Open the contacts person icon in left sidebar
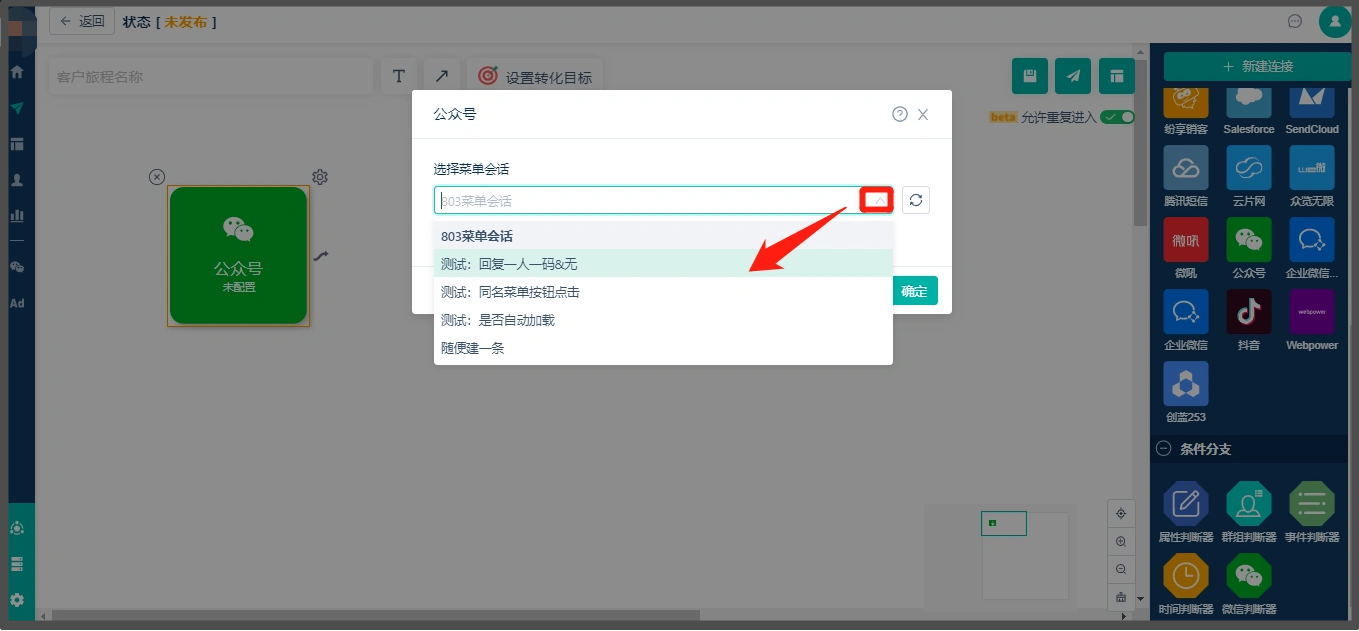 (x=16, y=180)
